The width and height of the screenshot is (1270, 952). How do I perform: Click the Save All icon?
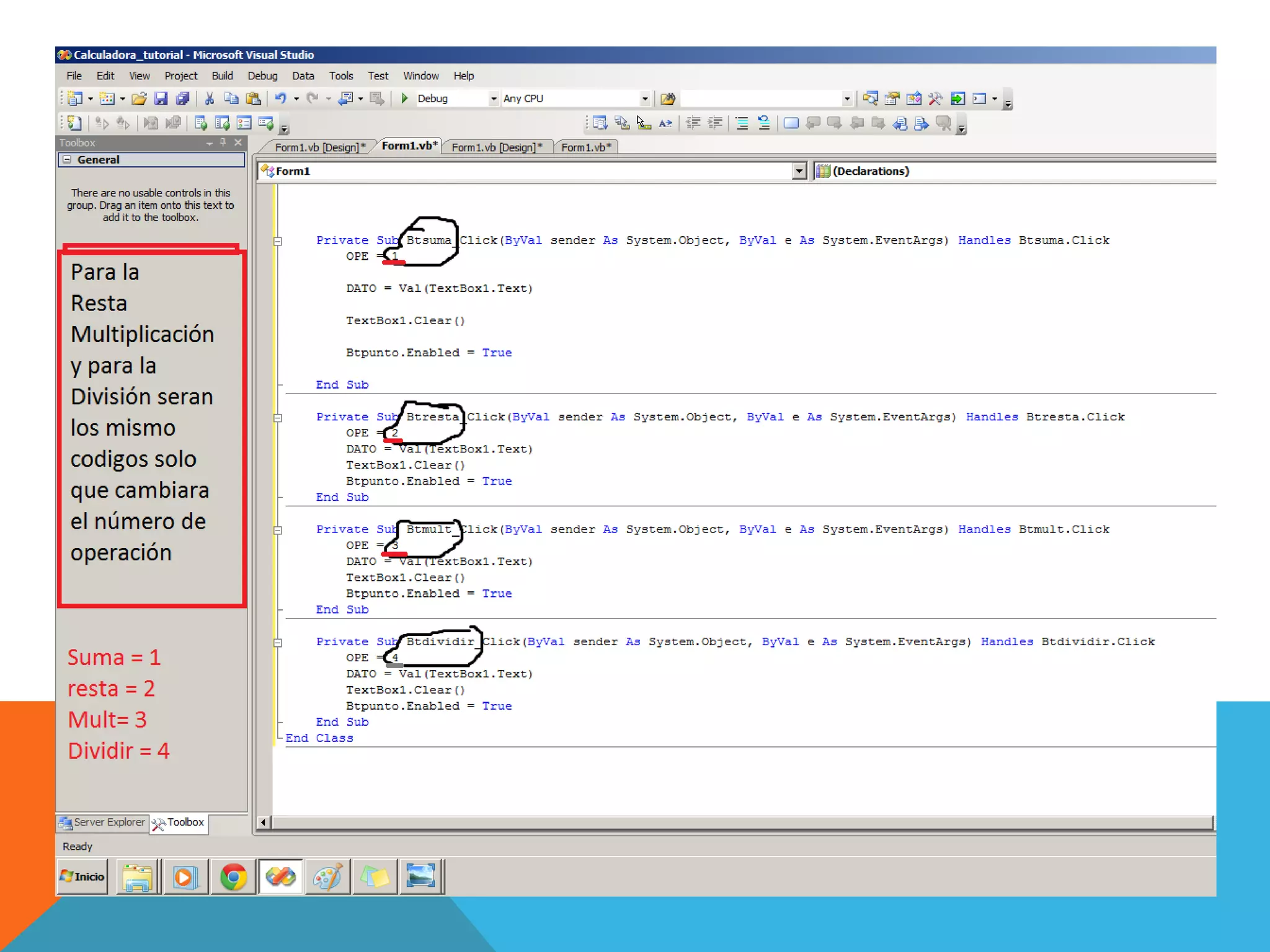pyautogui.click(x=182, y=99)
